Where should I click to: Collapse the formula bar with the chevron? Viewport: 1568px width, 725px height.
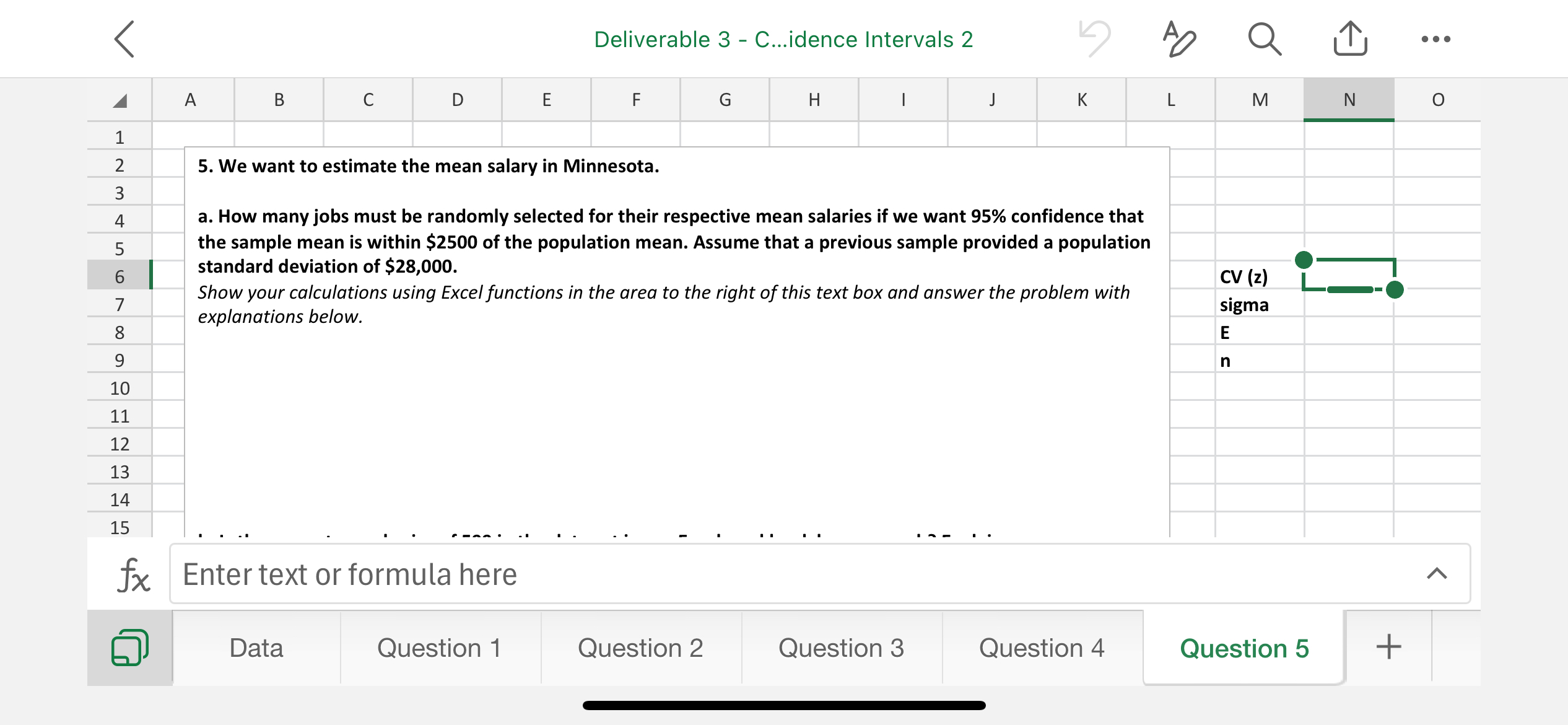[1437, 573]
